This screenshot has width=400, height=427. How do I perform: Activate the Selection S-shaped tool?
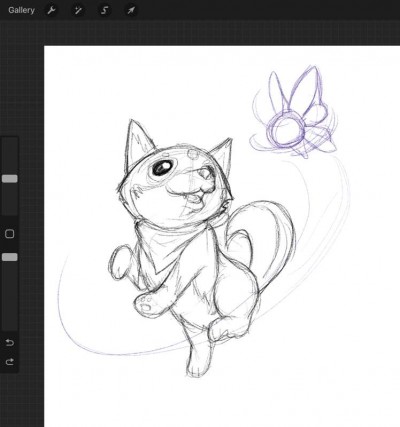coord(104,10)
